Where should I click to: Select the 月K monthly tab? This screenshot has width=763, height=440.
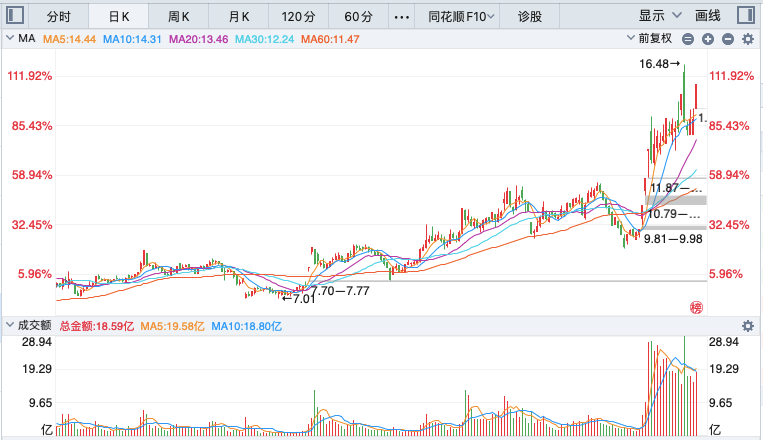click(x=238, y=17)
